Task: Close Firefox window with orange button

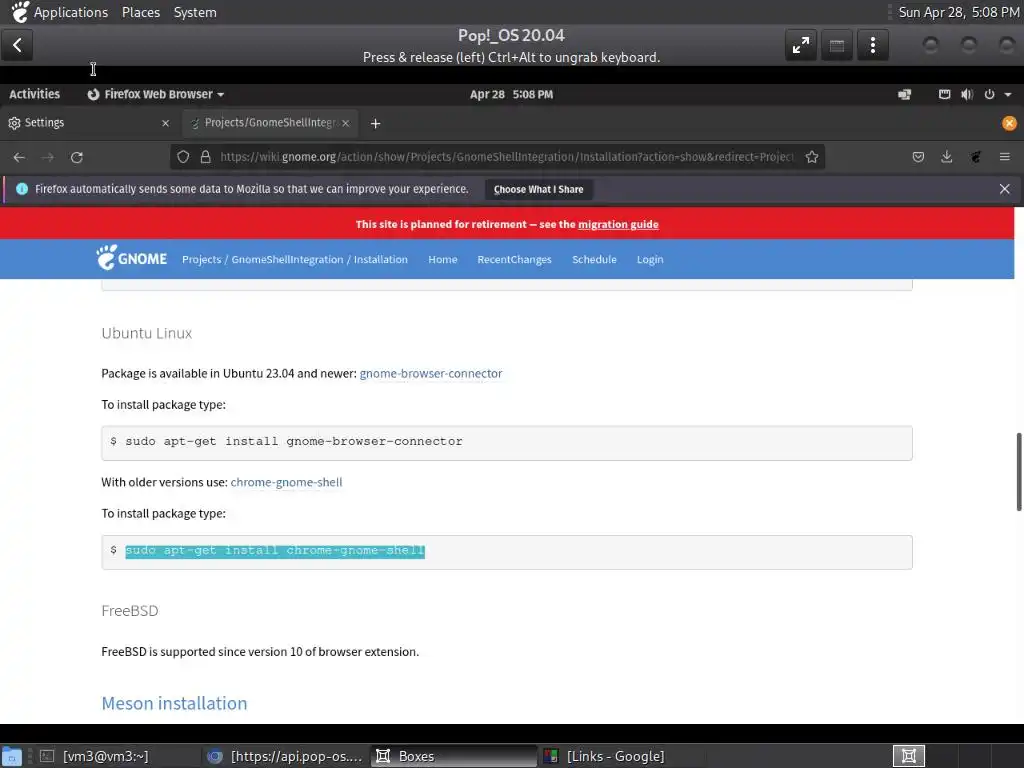Action: [1009, 123]
